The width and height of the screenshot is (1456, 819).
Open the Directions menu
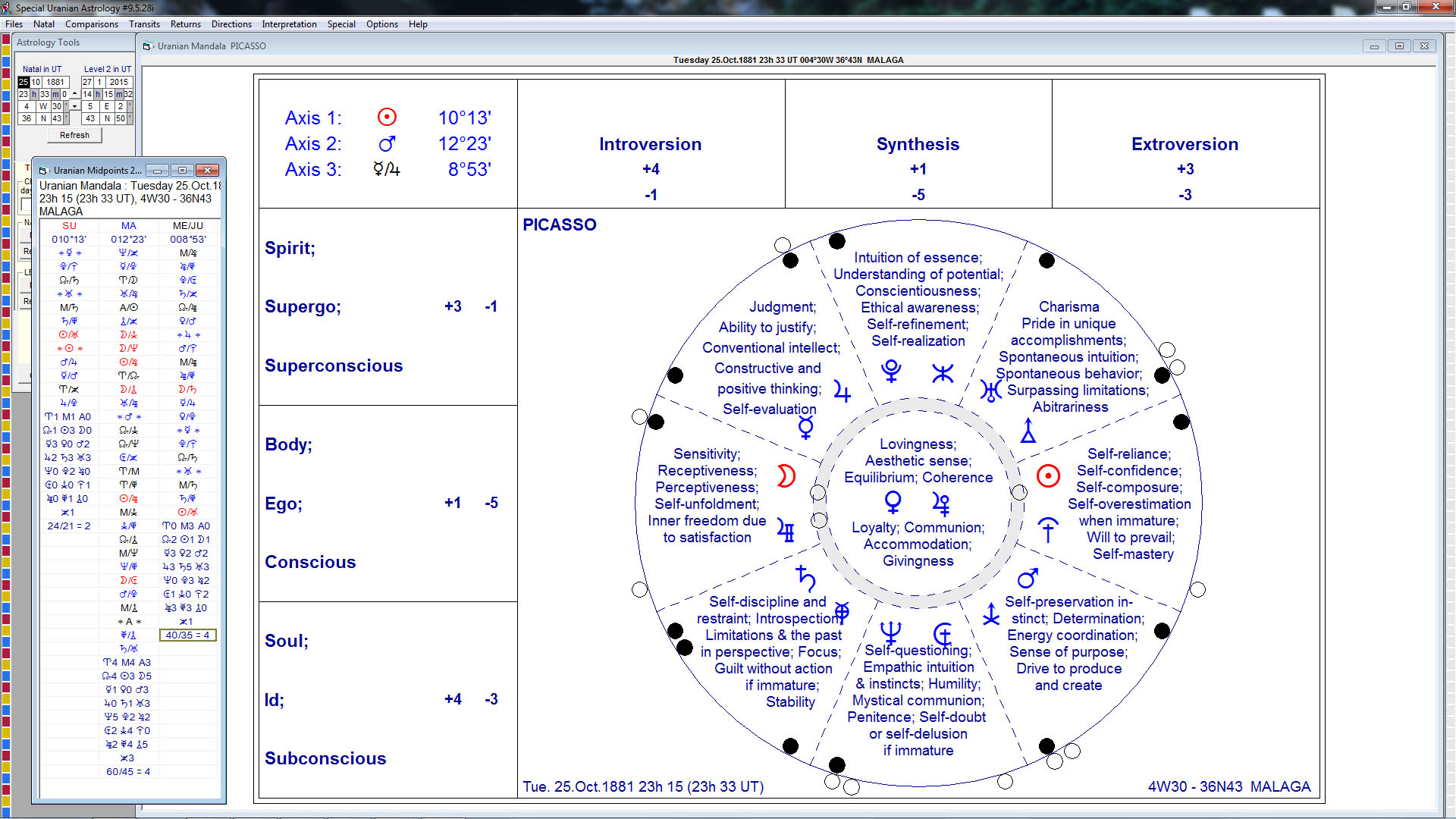(231, 24)
